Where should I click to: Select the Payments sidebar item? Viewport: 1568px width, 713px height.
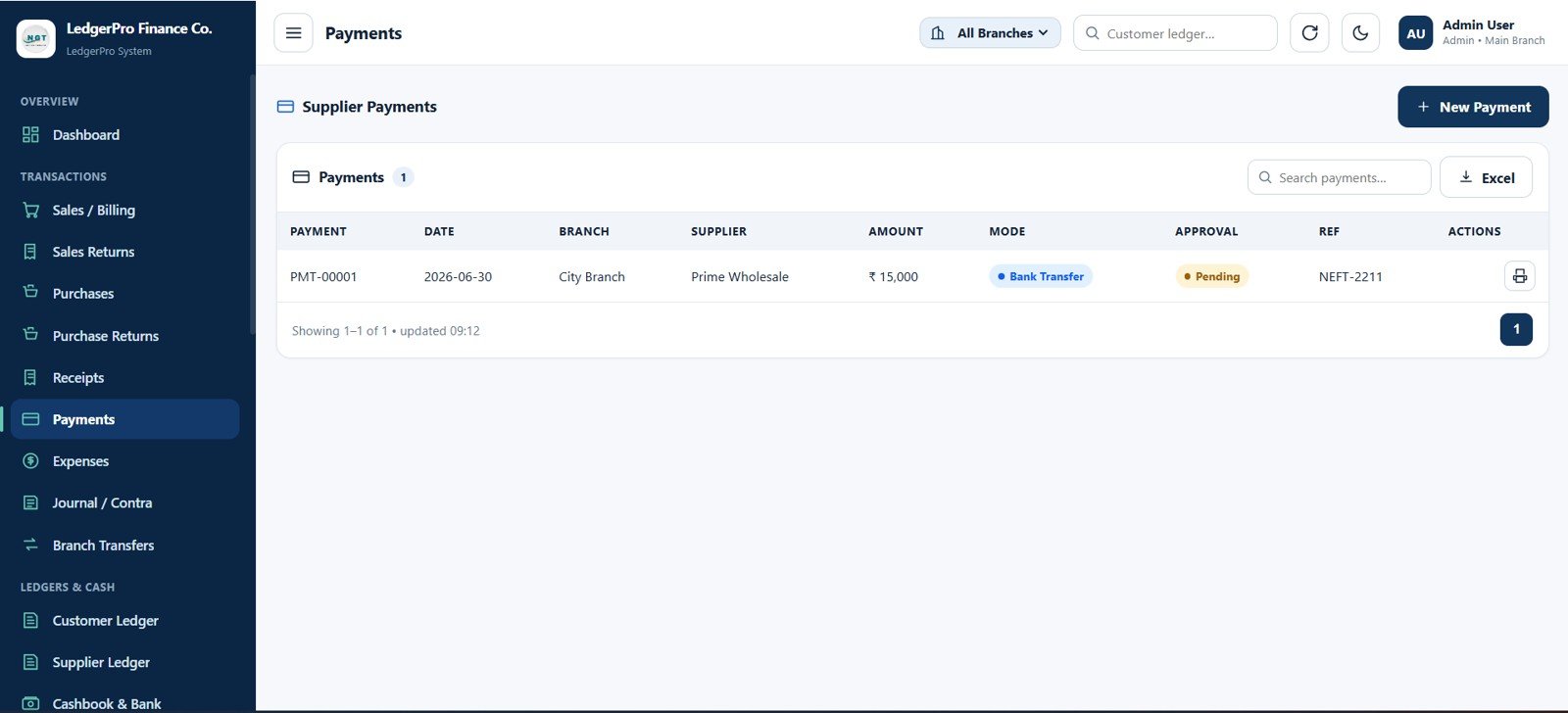(125, 419)
